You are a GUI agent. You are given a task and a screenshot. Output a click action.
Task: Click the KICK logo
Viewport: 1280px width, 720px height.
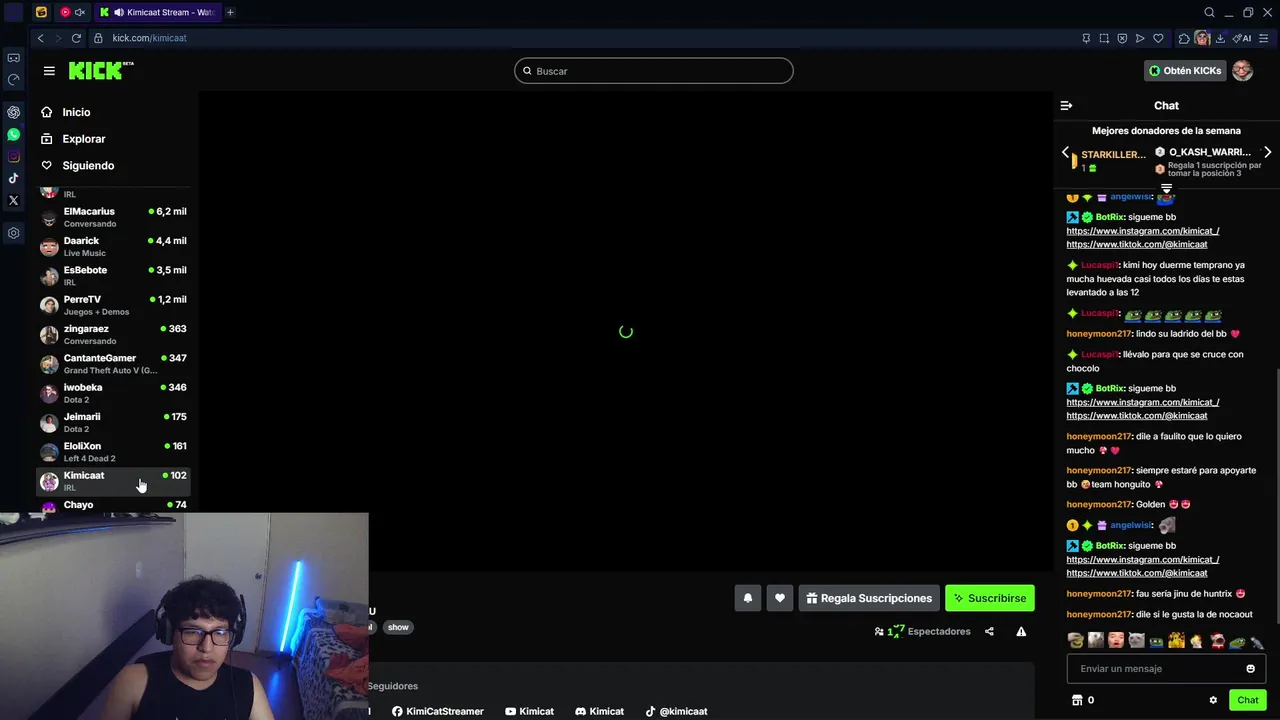[101, 70]
